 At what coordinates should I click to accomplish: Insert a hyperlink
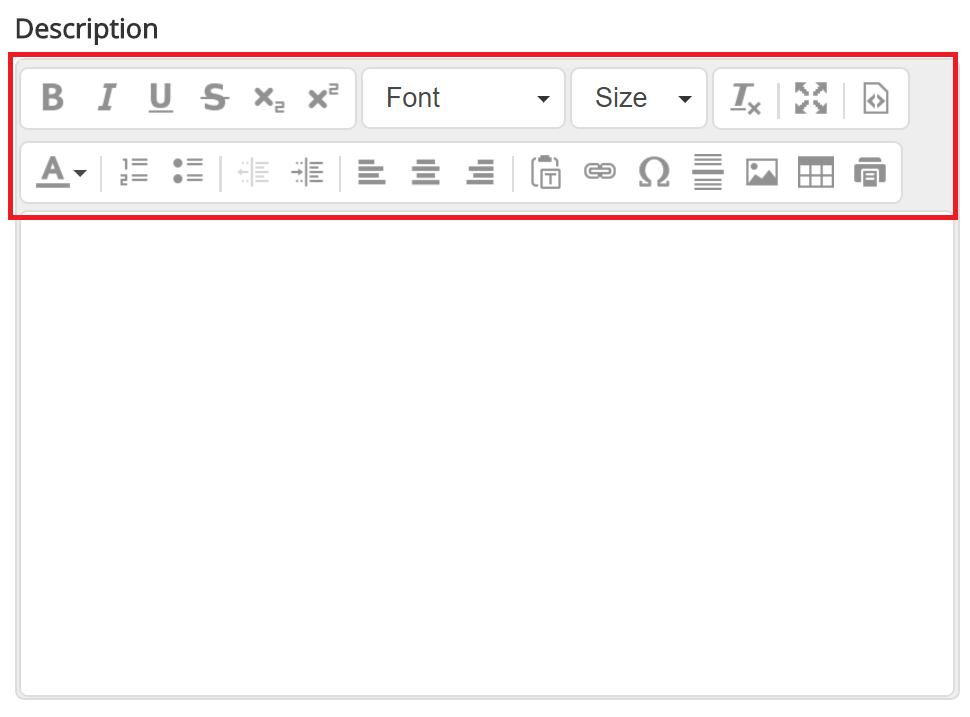click(x=600, y=172)
